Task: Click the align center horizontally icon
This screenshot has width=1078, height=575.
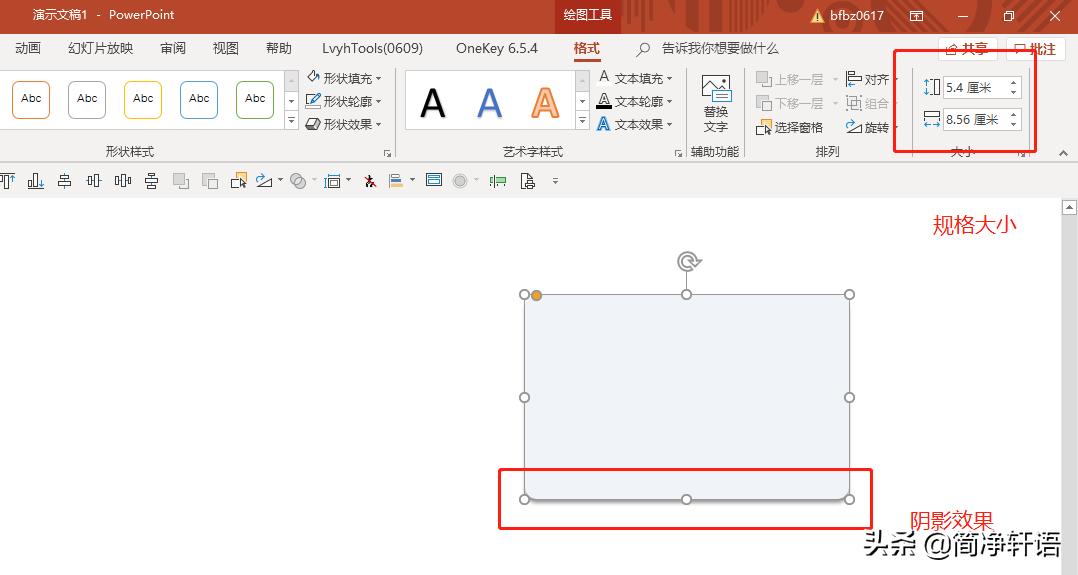Action: pyautogui.click(x=65, y=181)
